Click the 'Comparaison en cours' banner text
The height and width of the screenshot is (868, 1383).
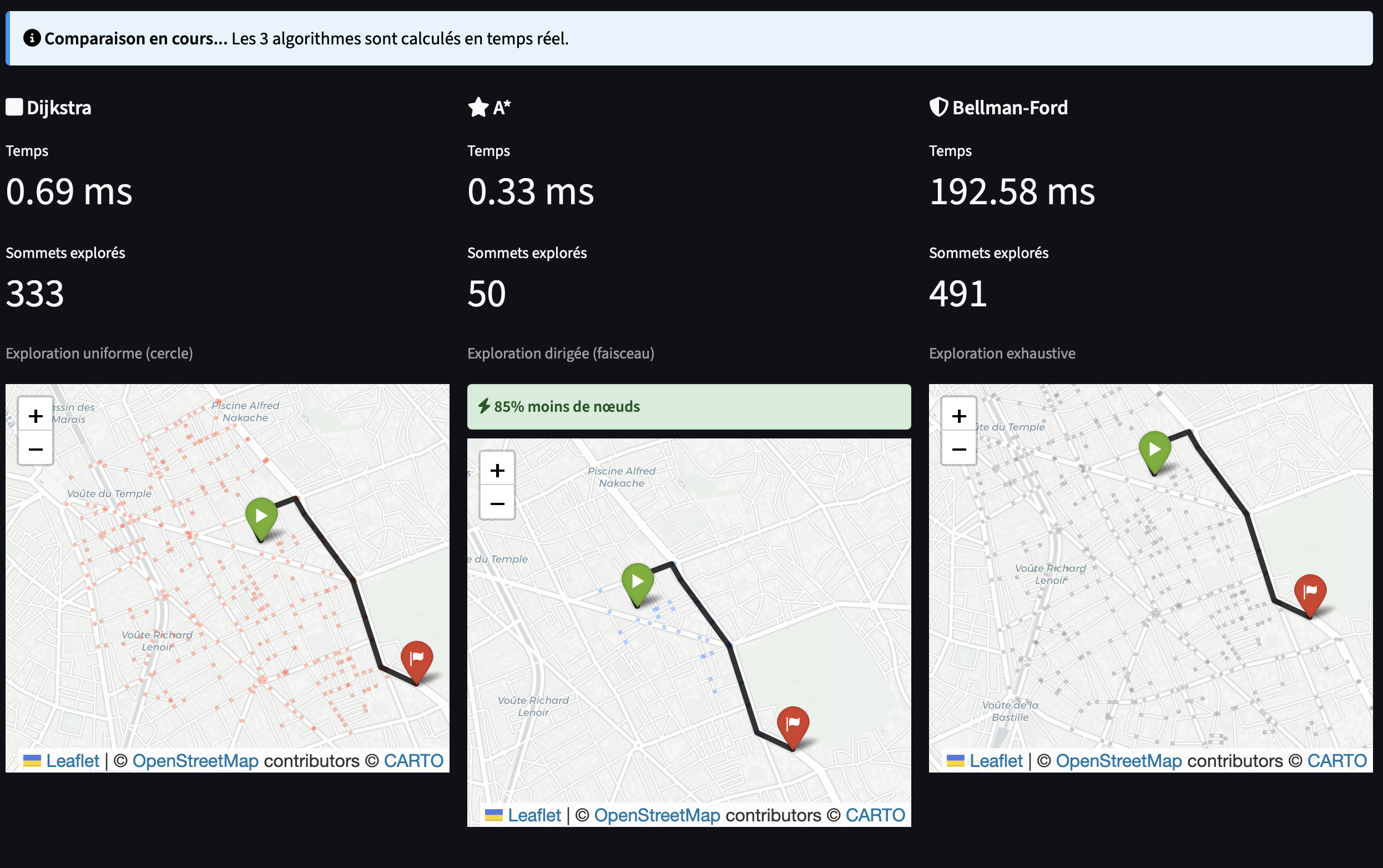136,38
